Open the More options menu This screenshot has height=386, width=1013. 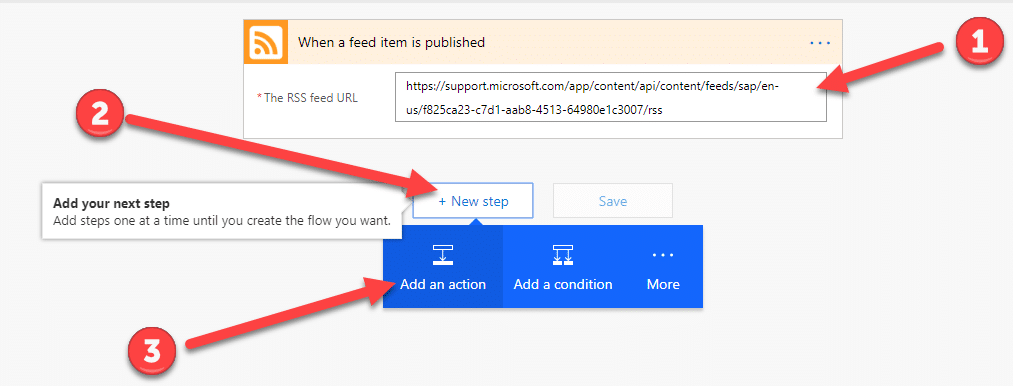tap(663, 267)
